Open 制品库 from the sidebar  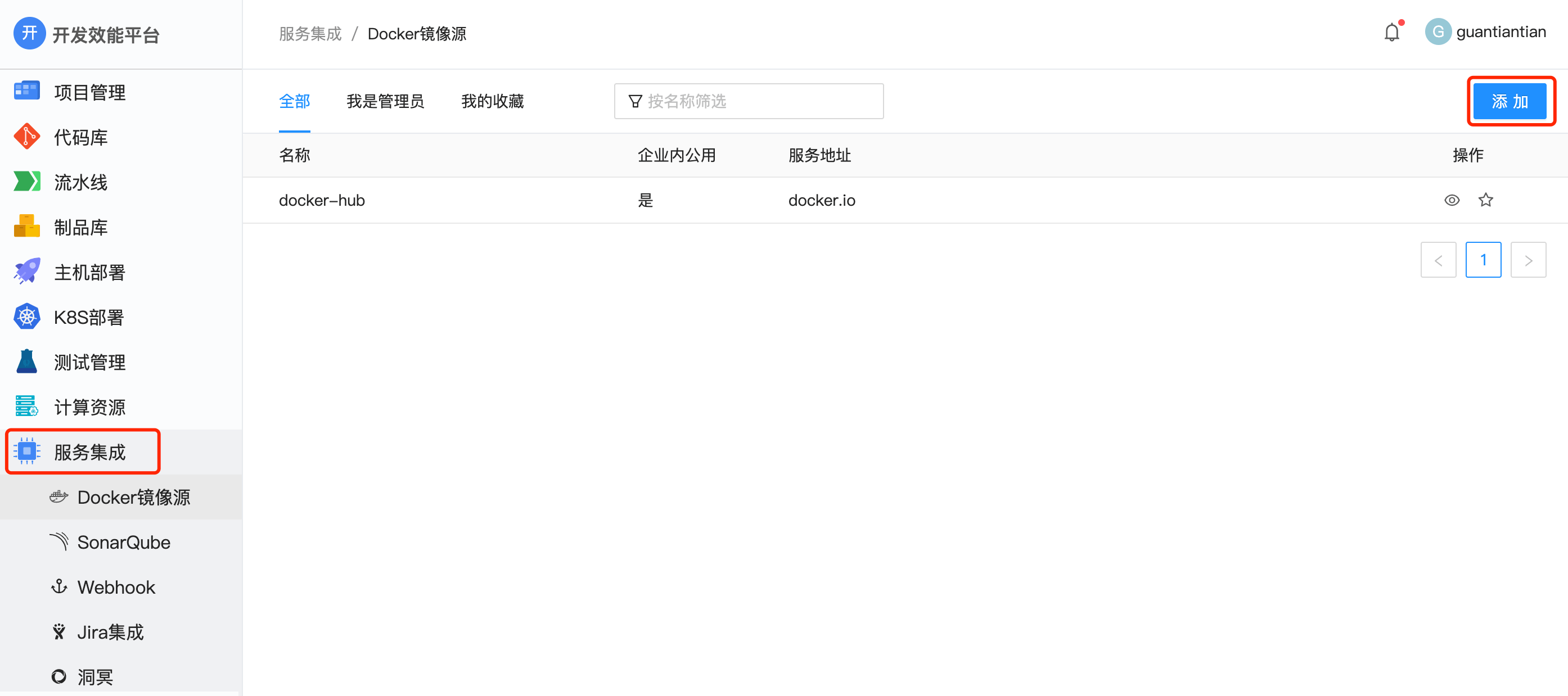(x=81, y=227)
